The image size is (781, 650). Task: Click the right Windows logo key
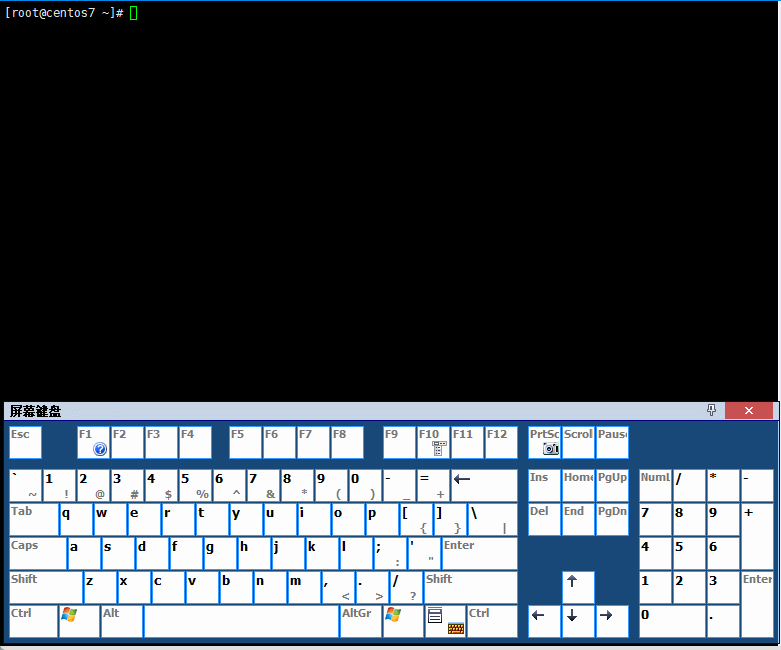[403, 621]
